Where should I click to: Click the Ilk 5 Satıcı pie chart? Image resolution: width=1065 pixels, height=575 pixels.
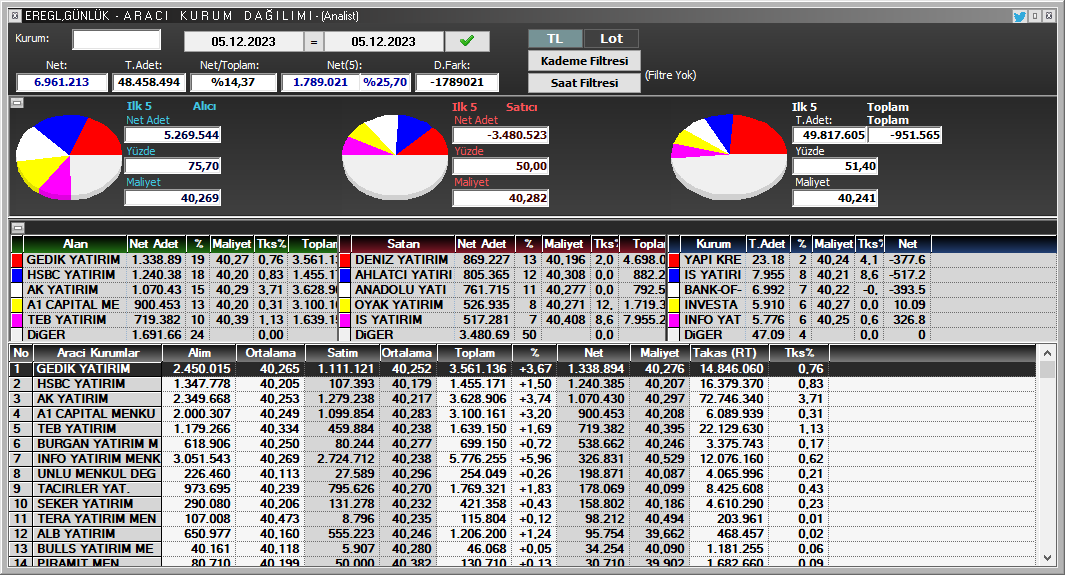[x=395, y=157]
